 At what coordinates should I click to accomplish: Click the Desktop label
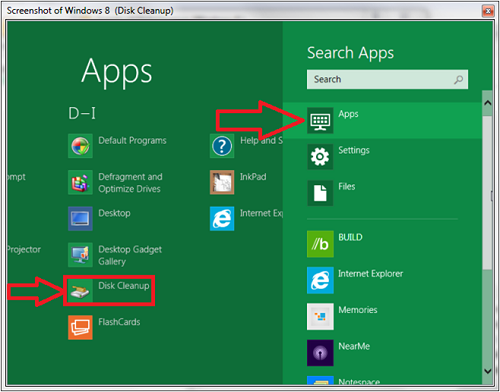114,213
